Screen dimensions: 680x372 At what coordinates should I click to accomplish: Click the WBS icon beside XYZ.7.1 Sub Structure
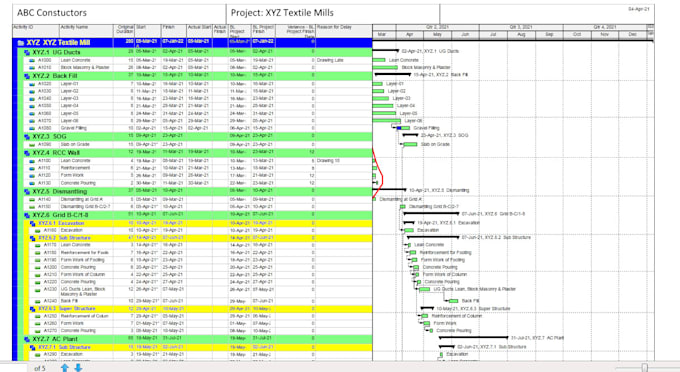33,347
